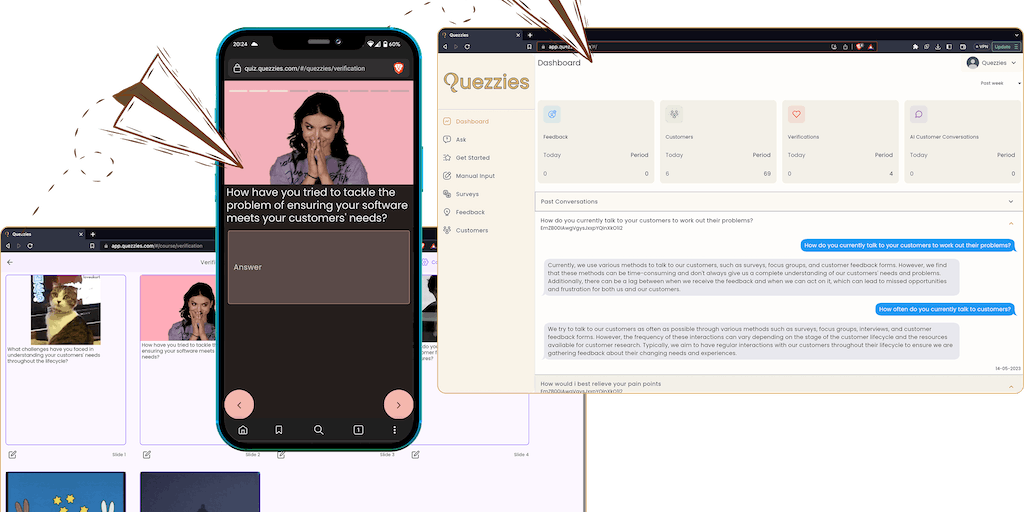Screen dimensions: 1024x512
Task: Select Quezzies tab in course editor browser
Action: click(44, 234)
